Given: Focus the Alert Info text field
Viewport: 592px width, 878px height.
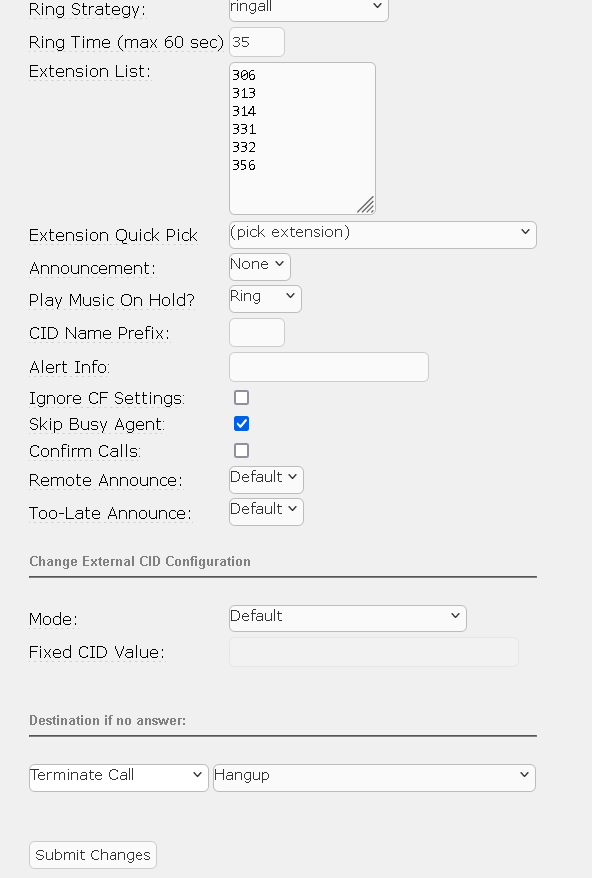Looking at the screenshot, I should point(329,367).
